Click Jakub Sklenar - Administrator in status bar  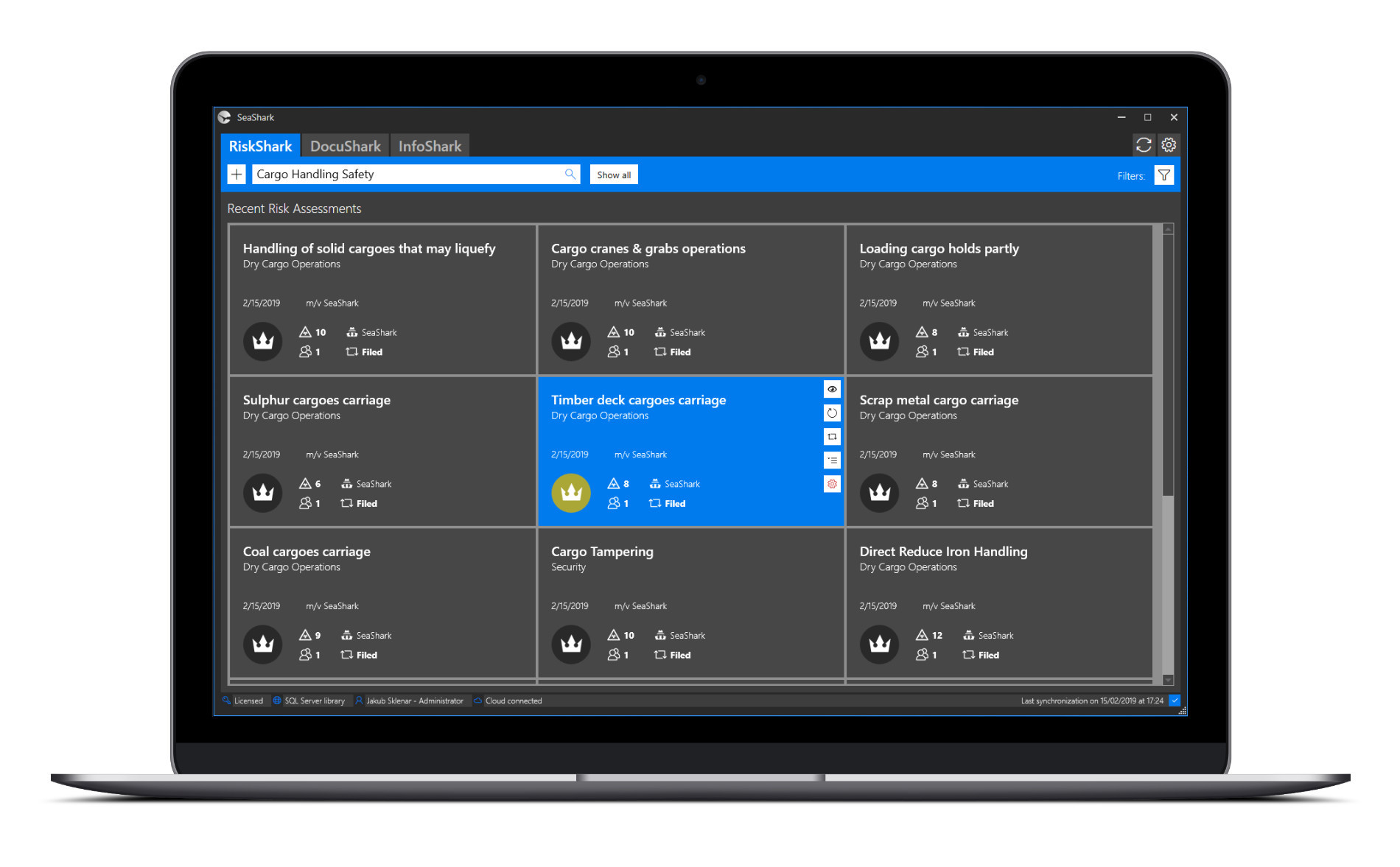coord(415,701)
